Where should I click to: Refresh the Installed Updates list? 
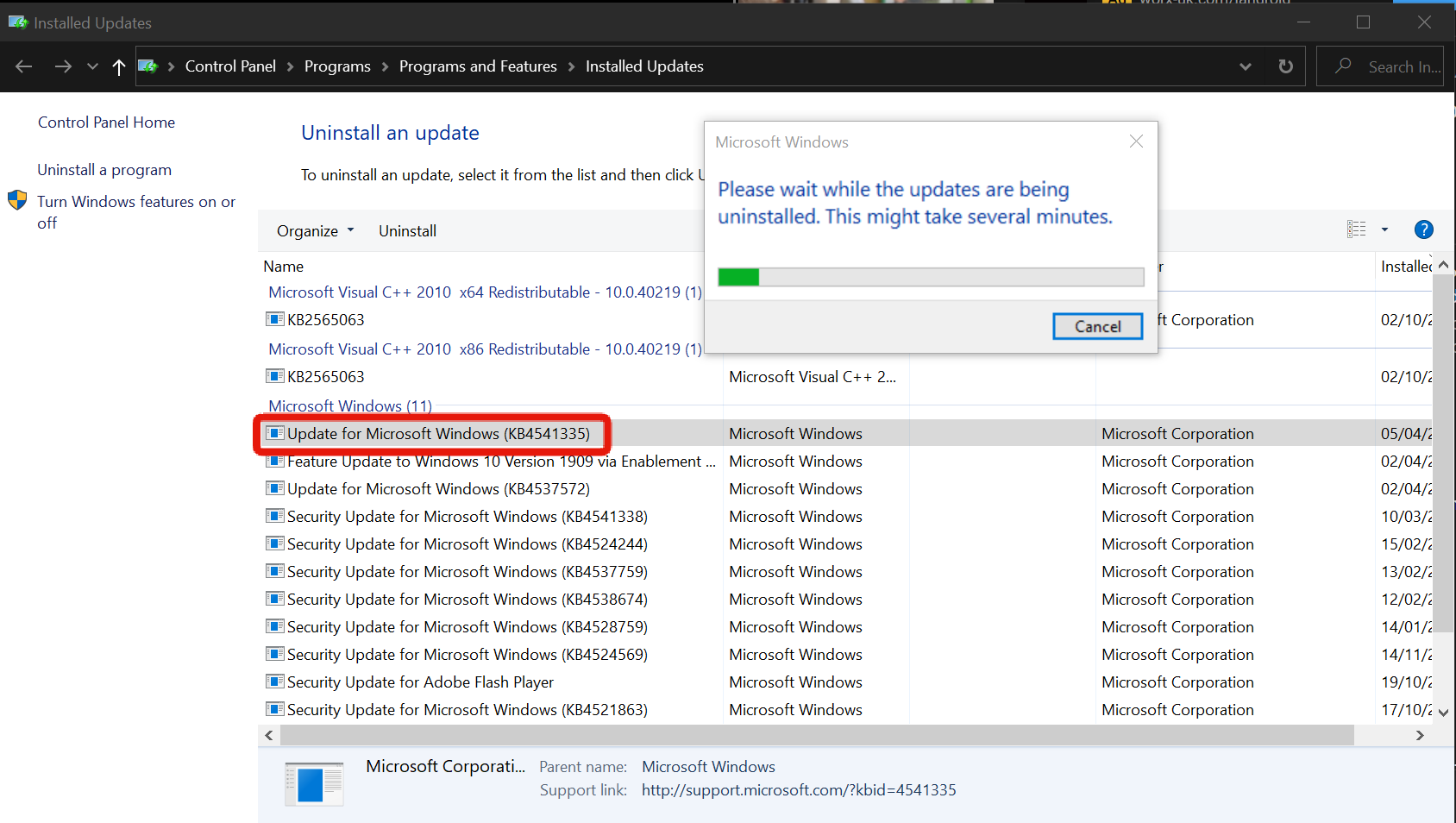(x=1285, y=66)
